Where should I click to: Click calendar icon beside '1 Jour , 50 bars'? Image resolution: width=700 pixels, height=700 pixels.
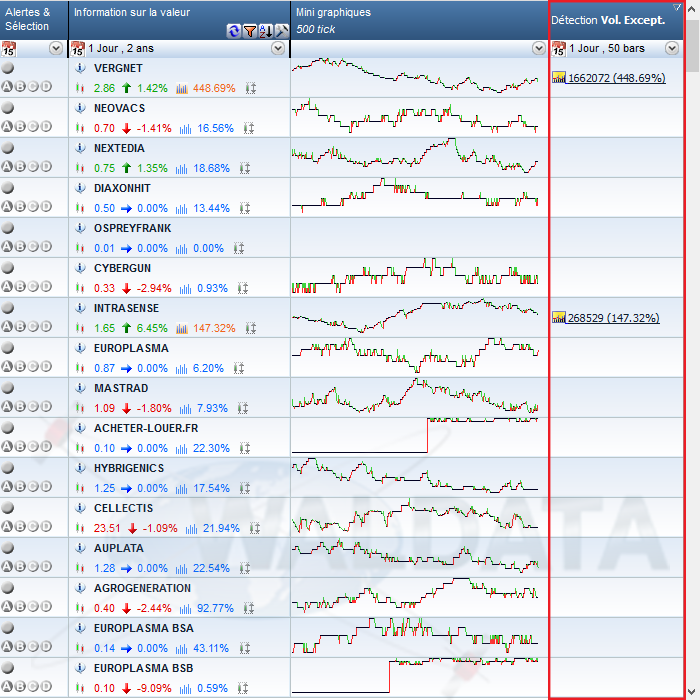[558, 48]
